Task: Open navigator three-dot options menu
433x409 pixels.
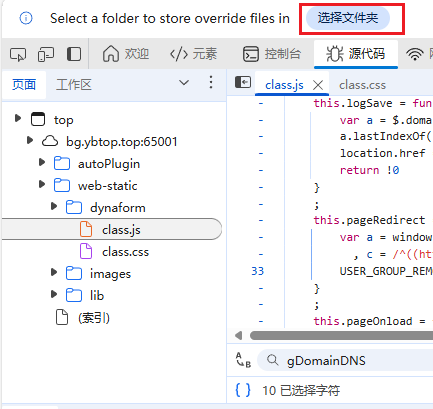Action: pos(211,82)
